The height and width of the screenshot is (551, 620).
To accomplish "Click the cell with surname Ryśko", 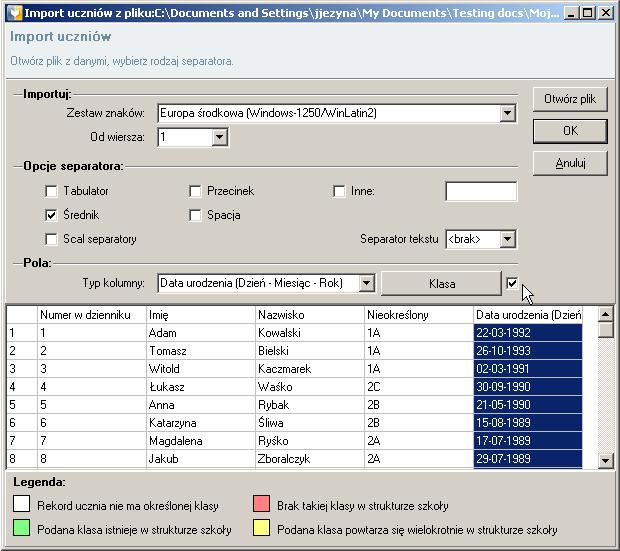I will click(x=310, y=441).
